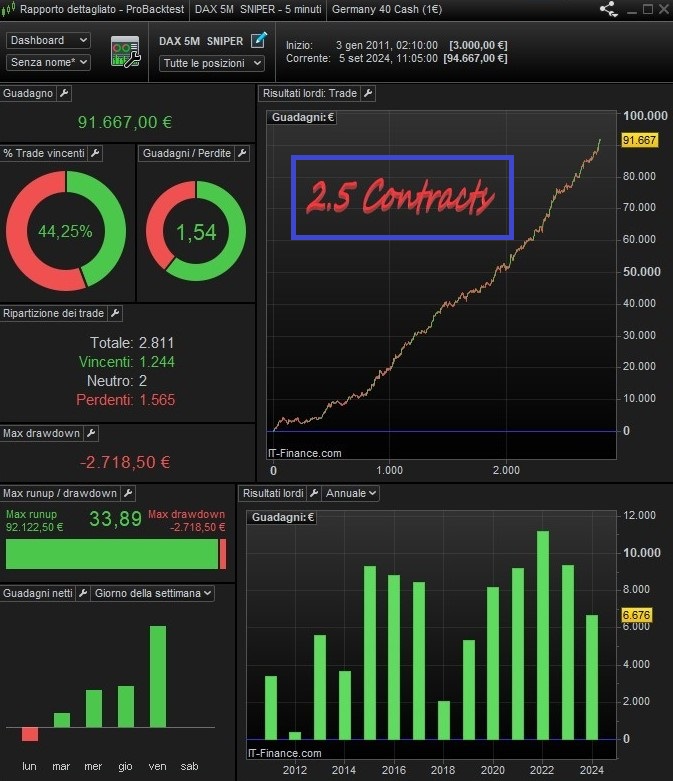Click the wrench next to Guadagni netti
The width and height of the screenshot is (673, 781).
(x=83, y=593)
